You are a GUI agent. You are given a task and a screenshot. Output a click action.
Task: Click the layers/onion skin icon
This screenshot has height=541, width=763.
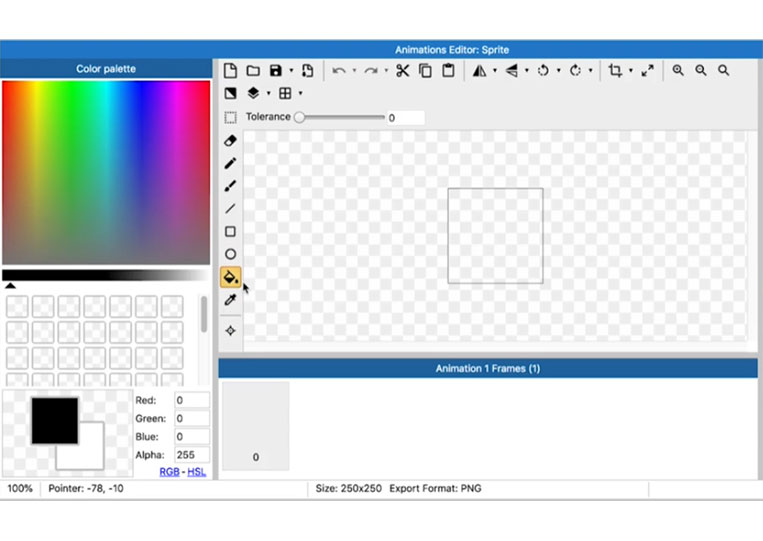point(253,93)
